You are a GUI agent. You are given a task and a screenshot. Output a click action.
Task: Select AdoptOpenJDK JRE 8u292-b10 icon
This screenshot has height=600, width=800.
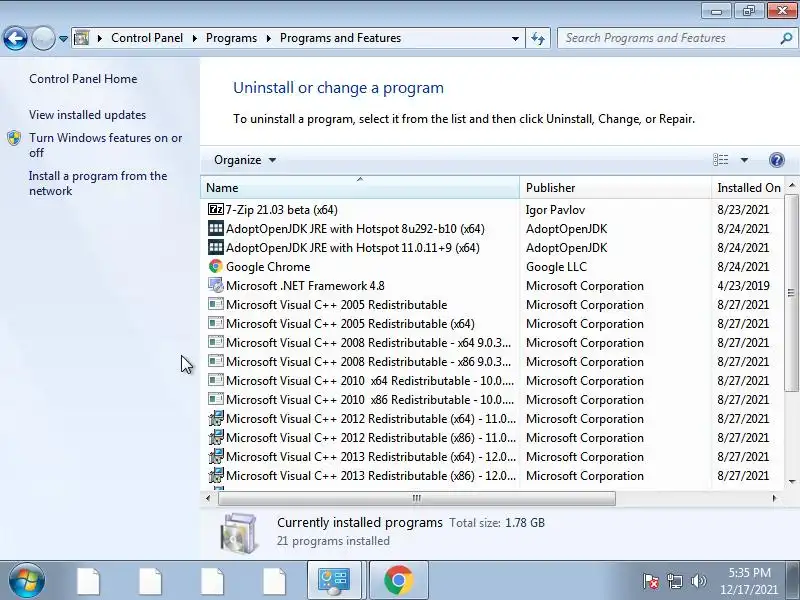pos(216,229)
